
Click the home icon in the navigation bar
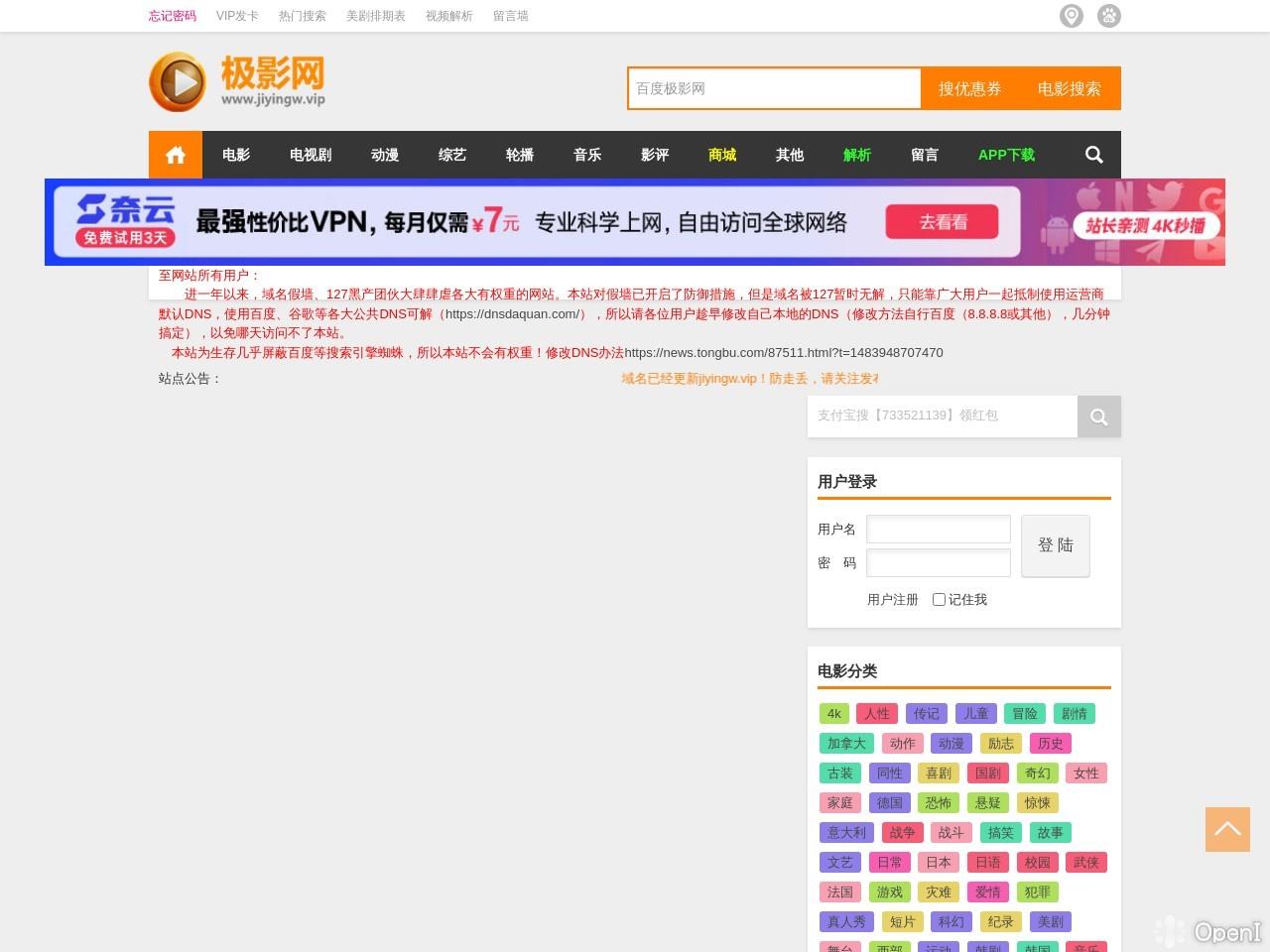point(176,155)
